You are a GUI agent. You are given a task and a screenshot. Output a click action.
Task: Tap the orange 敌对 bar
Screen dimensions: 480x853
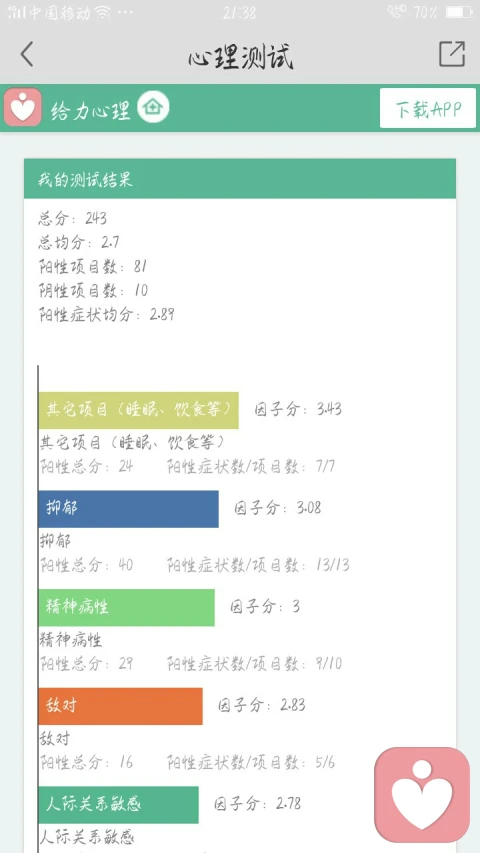tap(120, 706)
